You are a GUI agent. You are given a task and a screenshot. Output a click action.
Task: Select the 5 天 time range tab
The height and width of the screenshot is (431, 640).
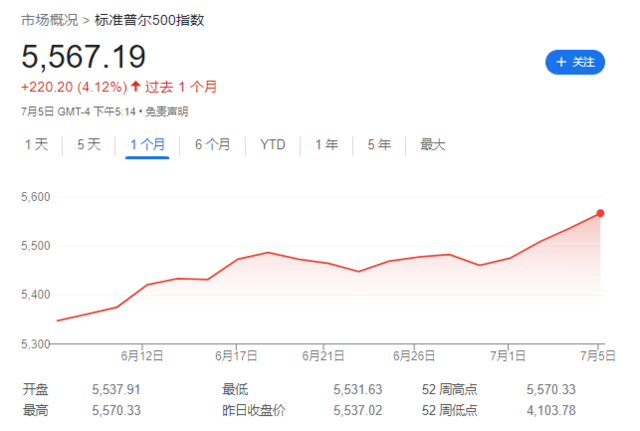coord(89,144)
